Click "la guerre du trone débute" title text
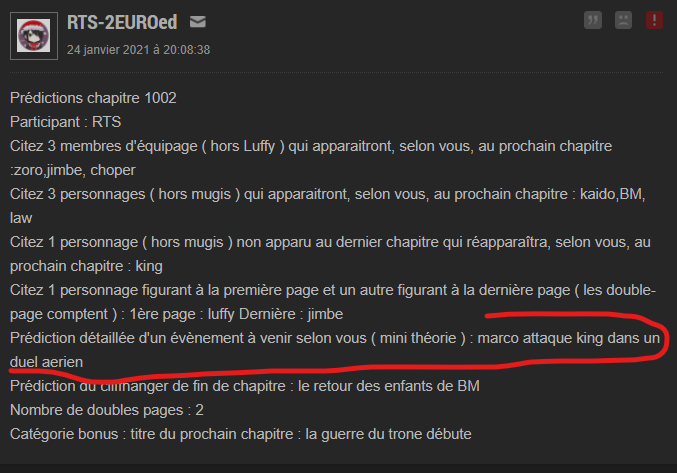This screenshot has height=473, width=677. [388, 434]
